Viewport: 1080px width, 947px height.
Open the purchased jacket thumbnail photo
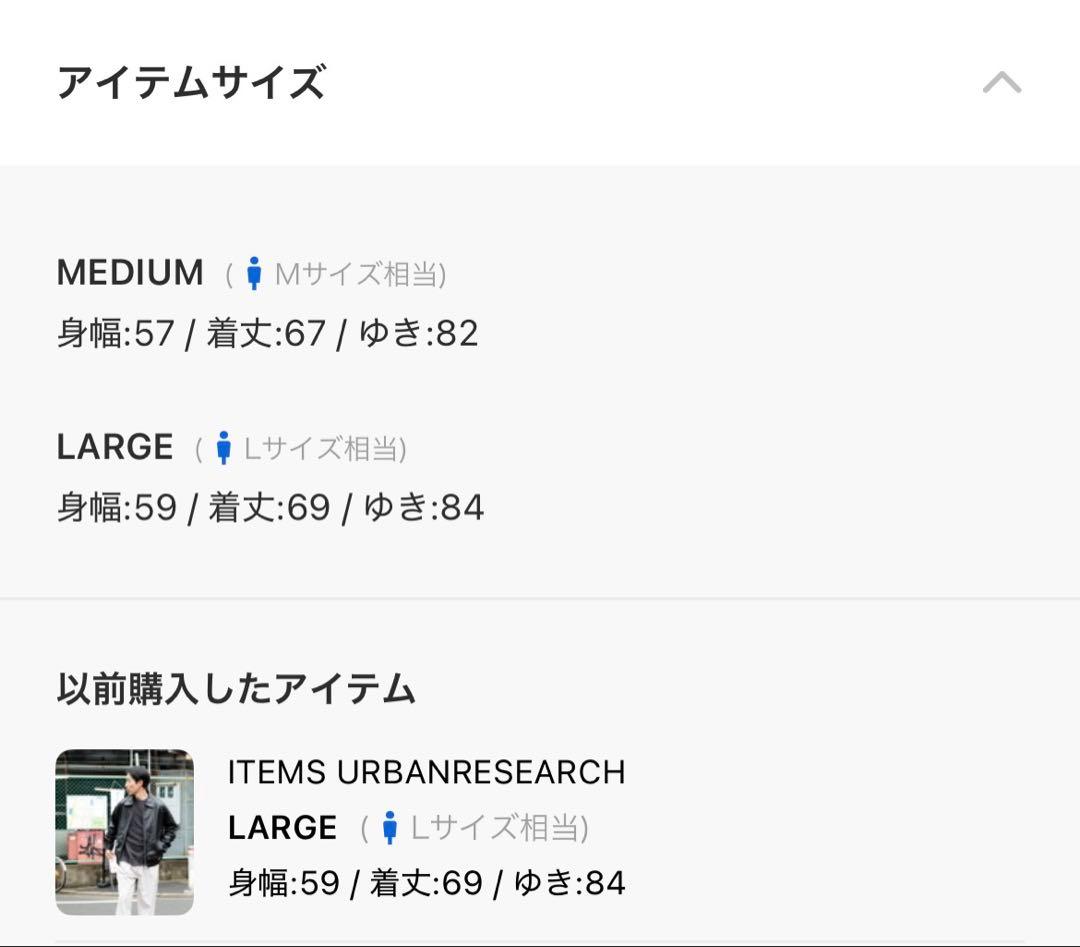click(x=124, y=832)
